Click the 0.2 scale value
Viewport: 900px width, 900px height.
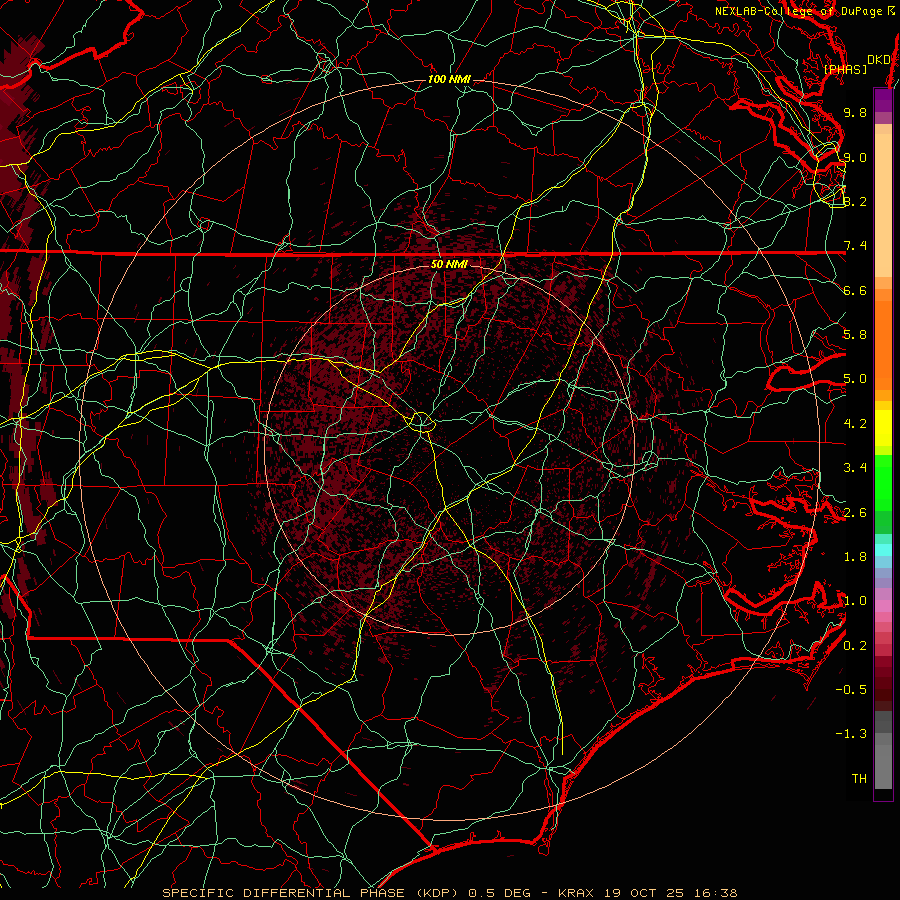(855, 646)
